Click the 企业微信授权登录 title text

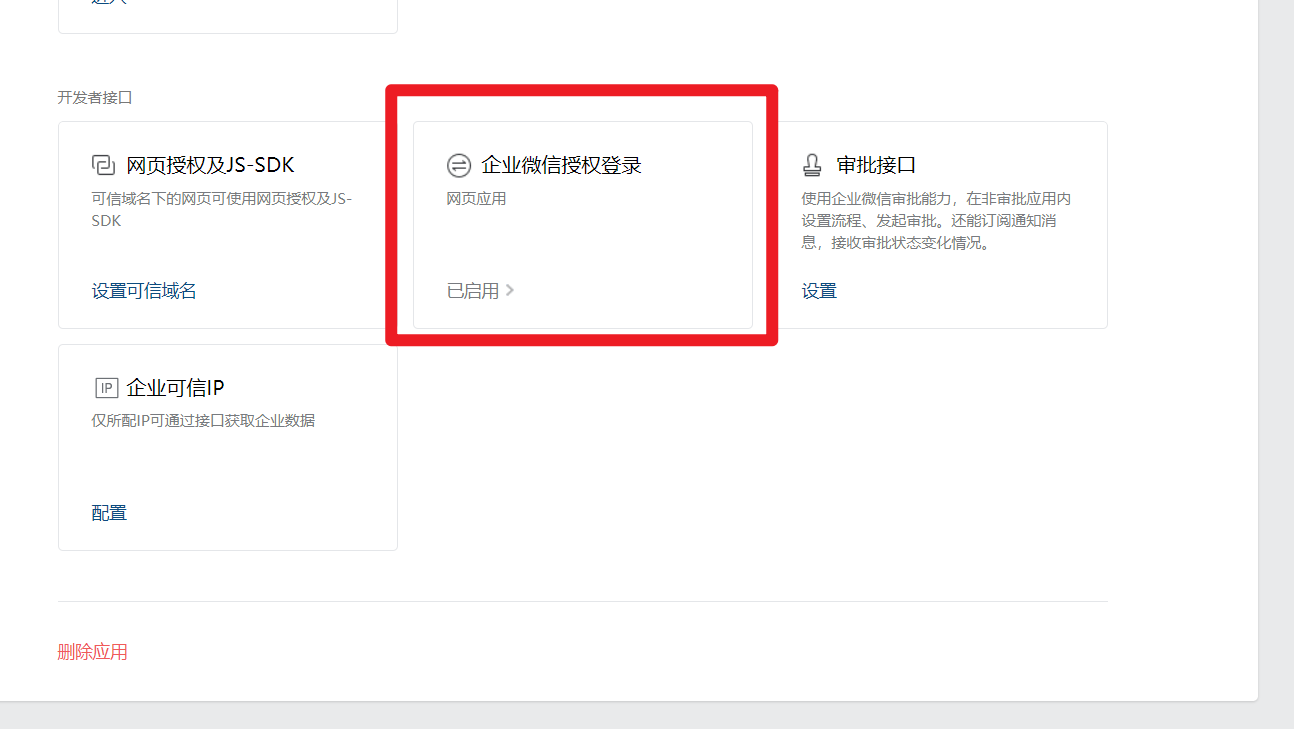tap(562, 164)
